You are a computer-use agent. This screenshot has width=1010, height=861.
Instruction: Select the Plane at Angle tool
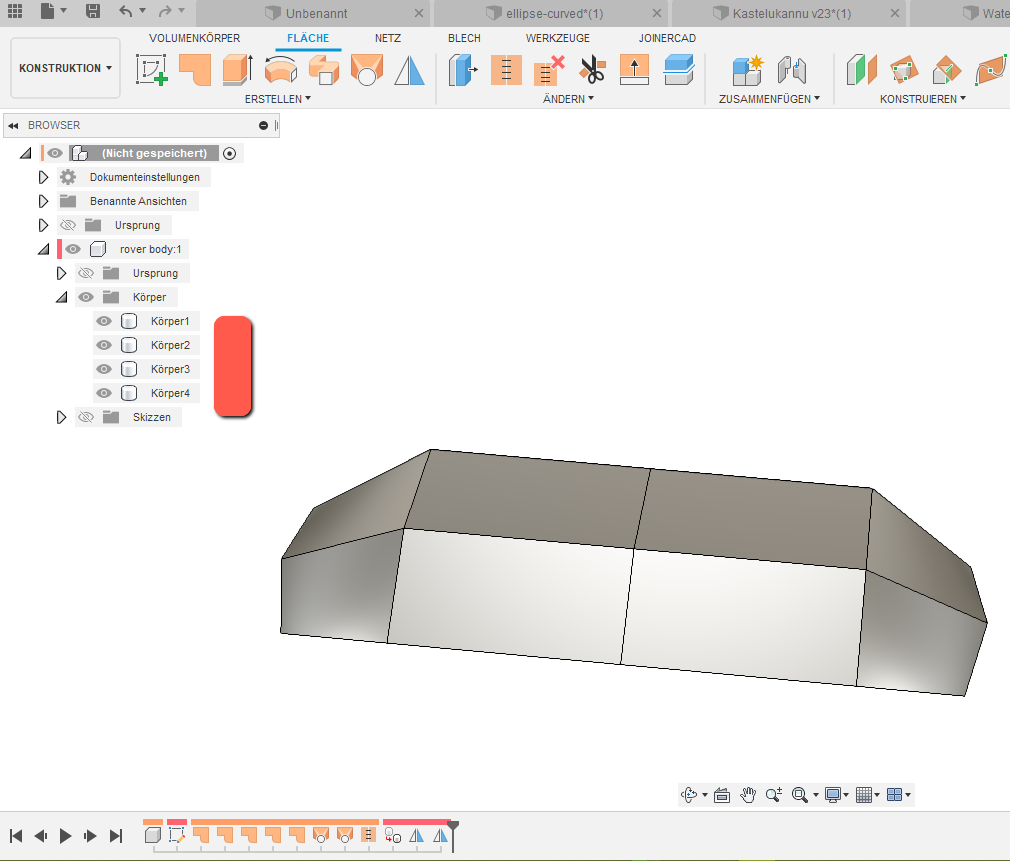904,70
